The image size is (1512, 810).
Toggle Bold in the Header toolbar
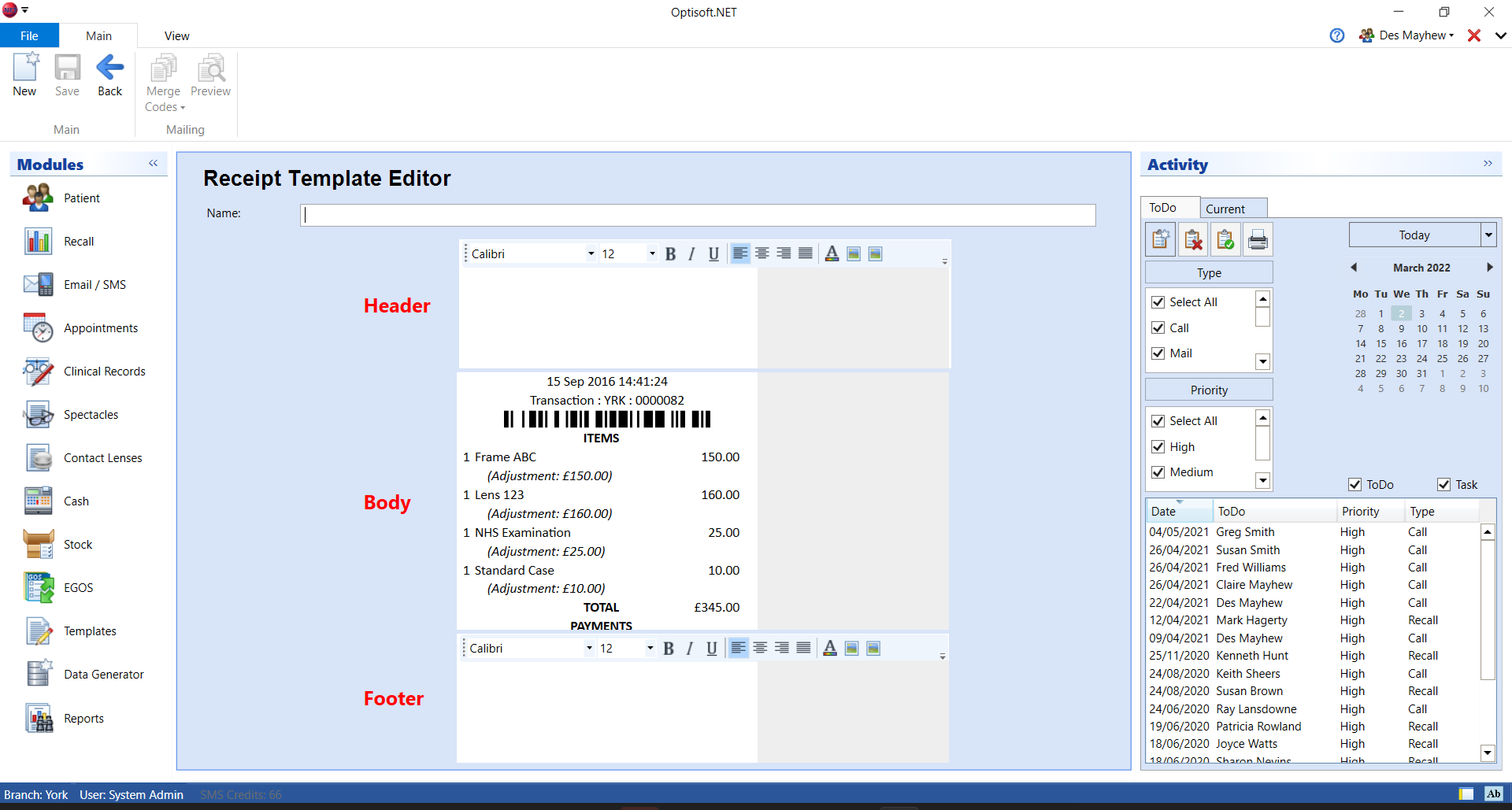click(670, 253)
